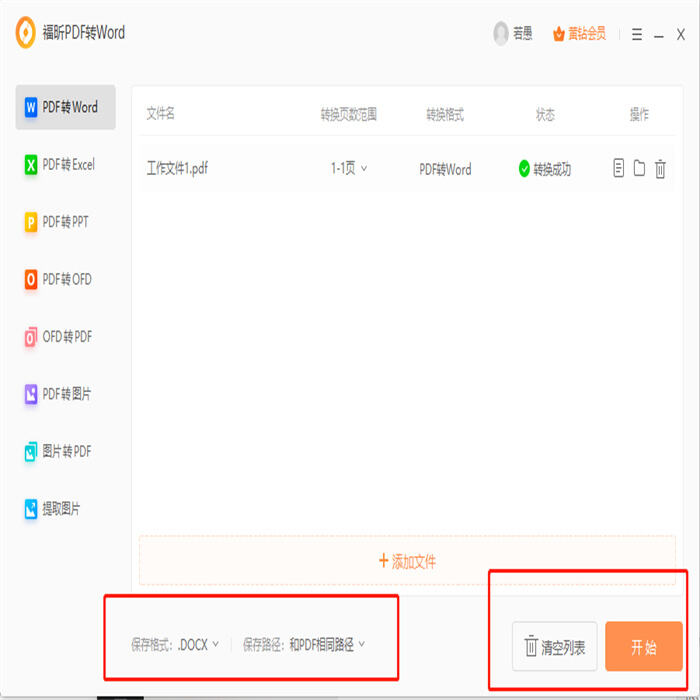Image resolution: width=700 pixels, height=700 pixels.
Task: Click the PDF转Word format cell
Action: pos(445,169)
